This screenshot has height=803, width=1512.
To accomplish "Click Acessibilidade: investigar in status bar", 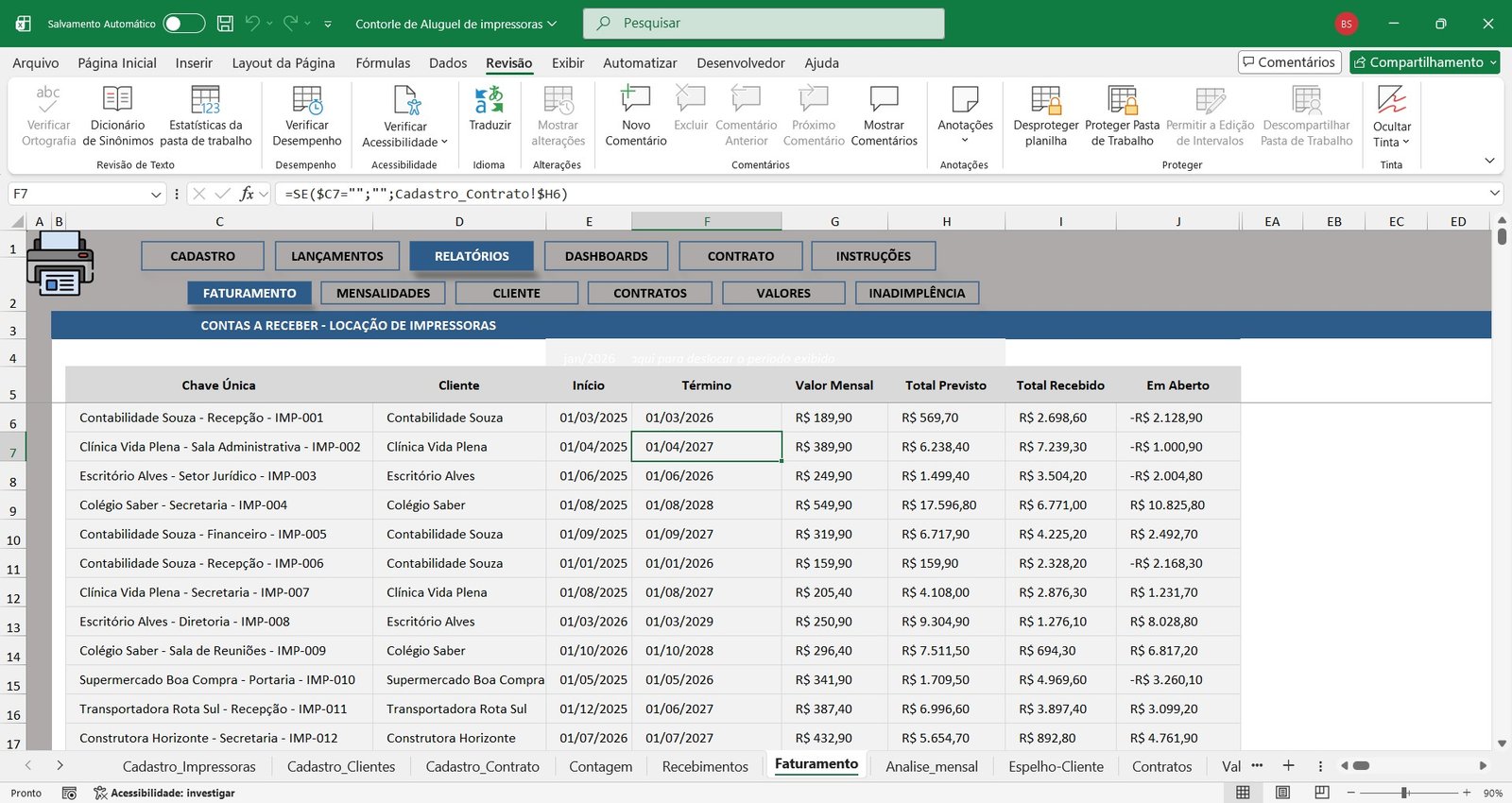I will 164,793.
